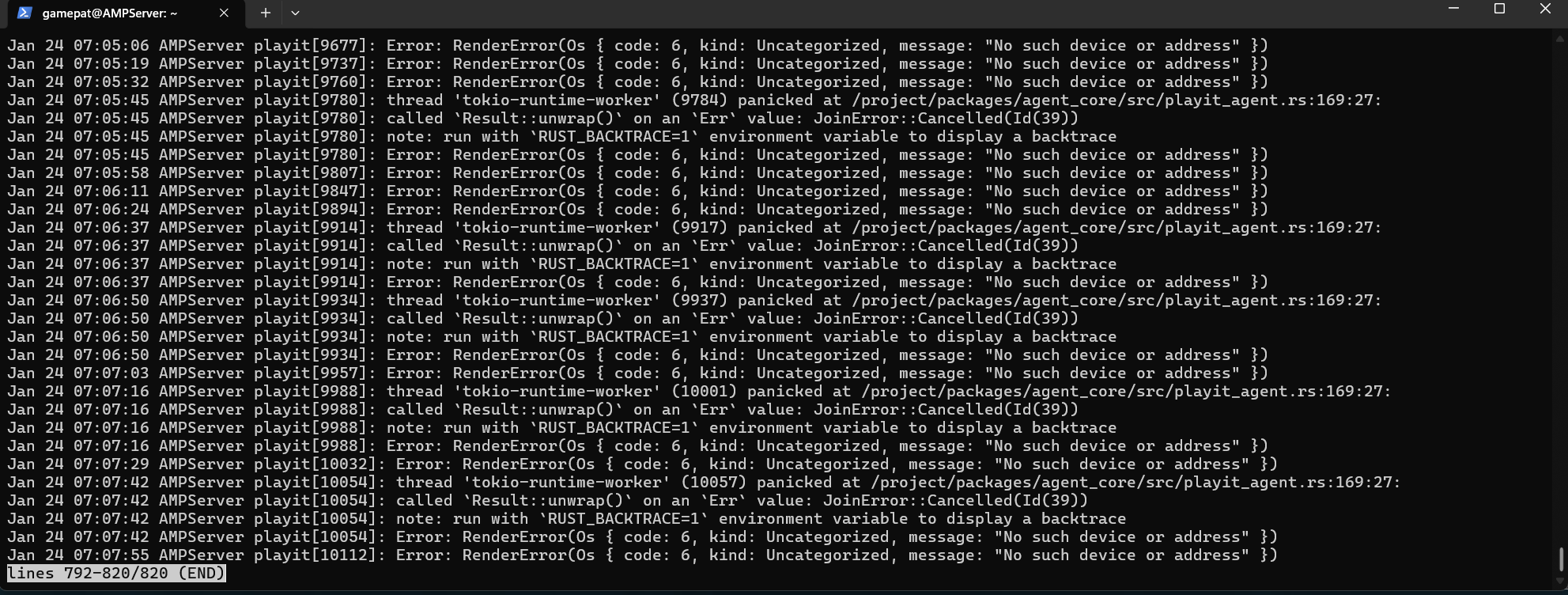Click the vertical scrollbar thumb

[x=1561, y=558]
